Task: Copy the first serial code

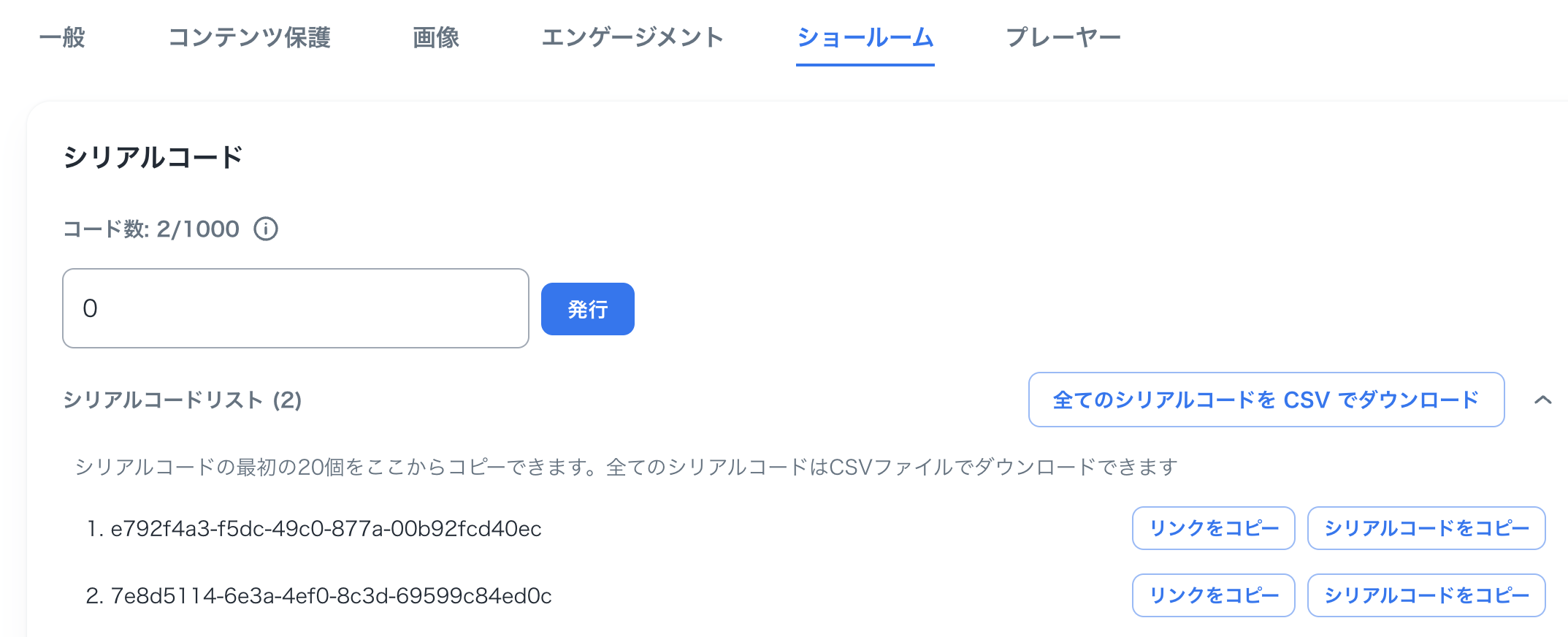Action: tap(1426, 528)
